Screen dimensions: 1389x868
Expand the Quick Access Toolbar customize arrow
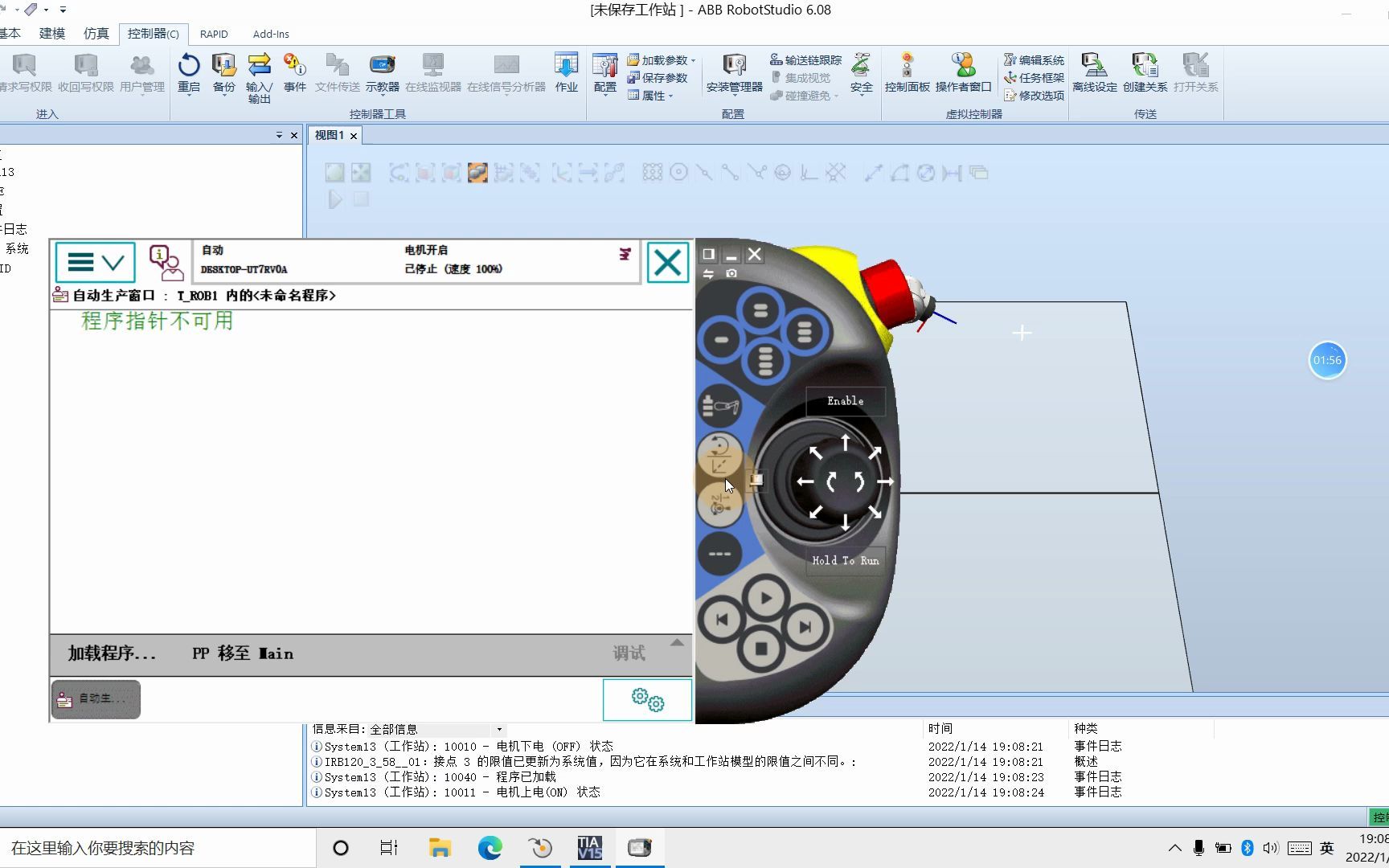[x=63, y=10]
